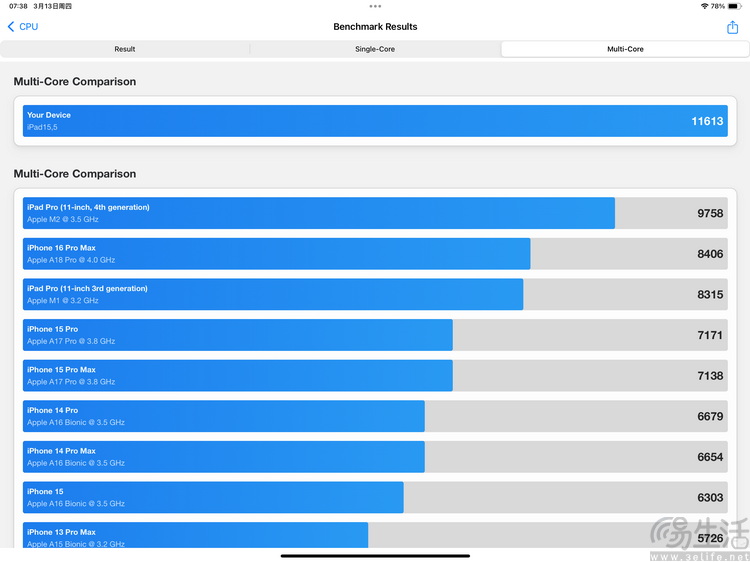Click the 11613 score value
Image resolution: width=750 pixels, height=562 pixels.
tap(707, 121)
